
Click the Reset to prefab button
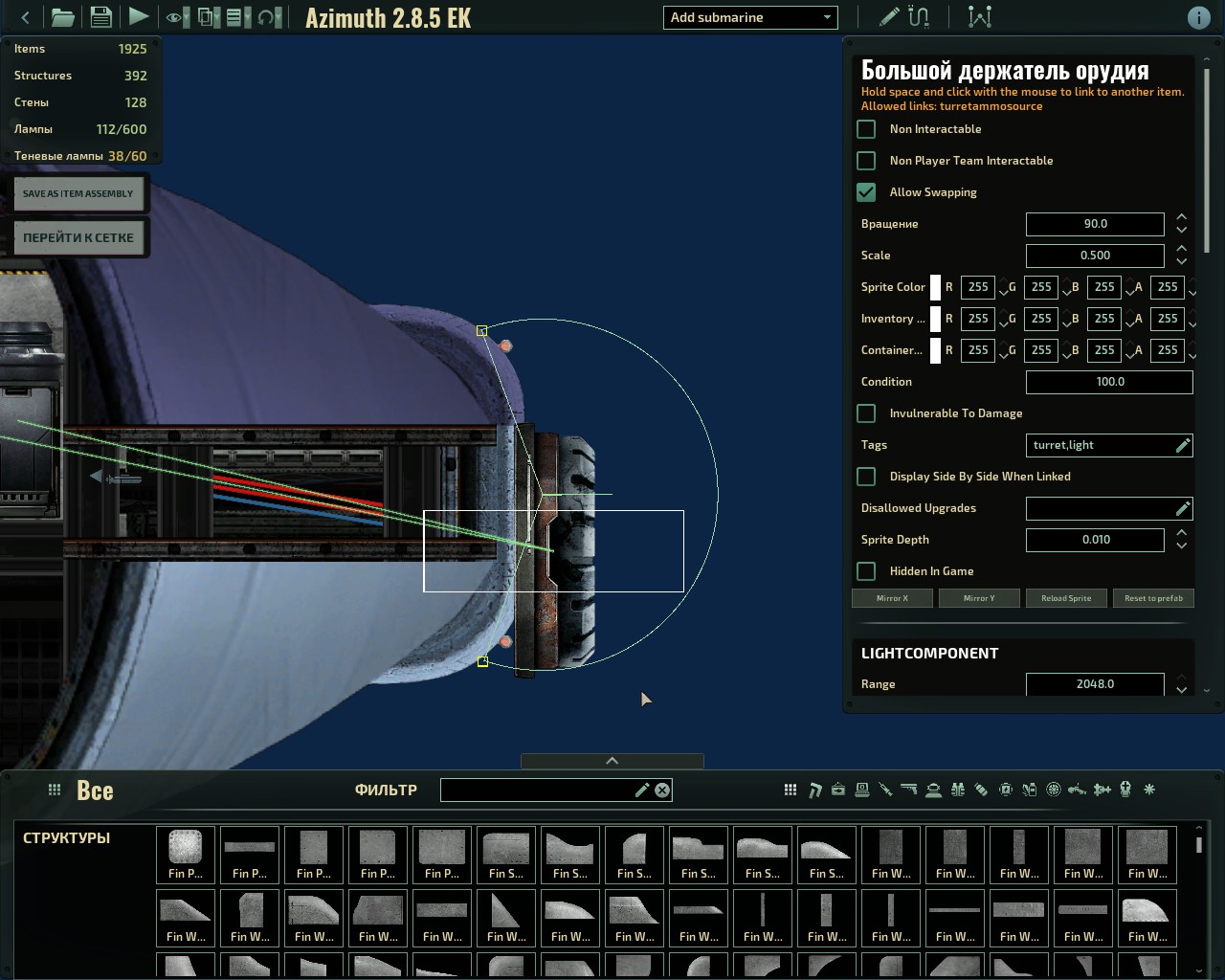tap(1153, 598)
